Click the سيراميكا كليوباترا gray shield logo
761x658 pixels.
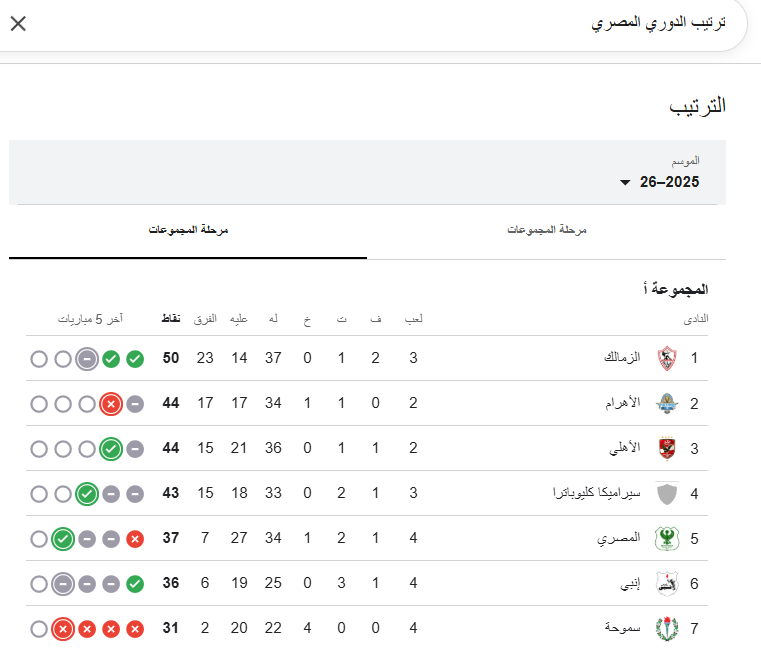(x=667, y=494)
